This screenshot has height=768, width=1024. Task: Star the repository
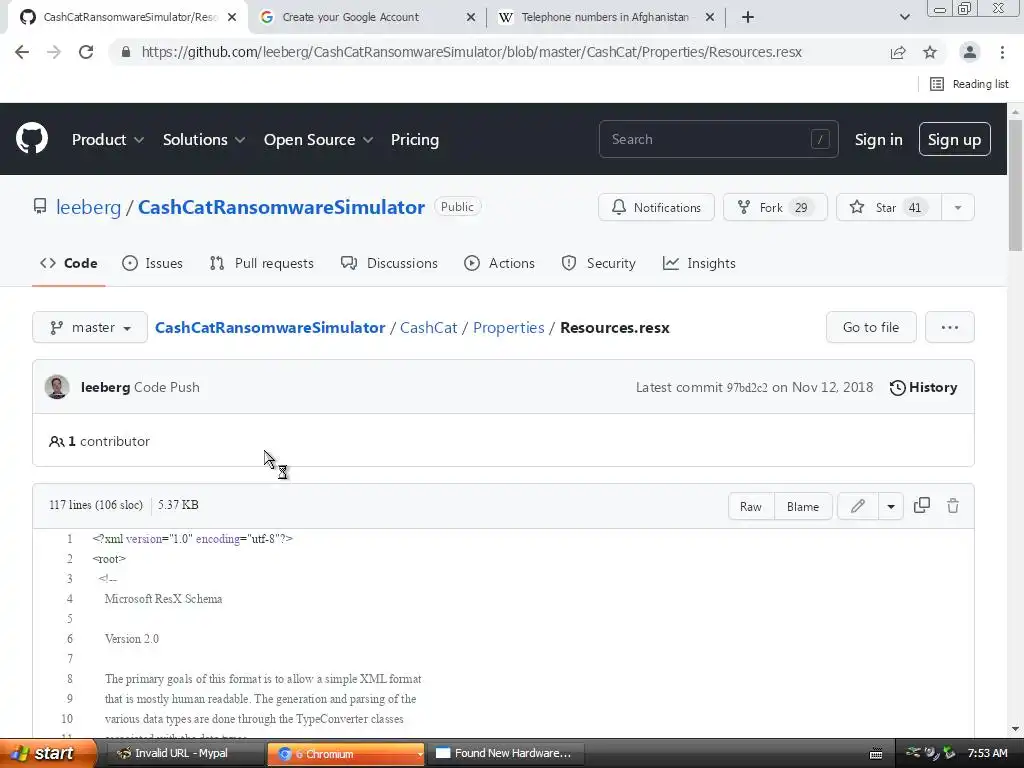point(888,208)
